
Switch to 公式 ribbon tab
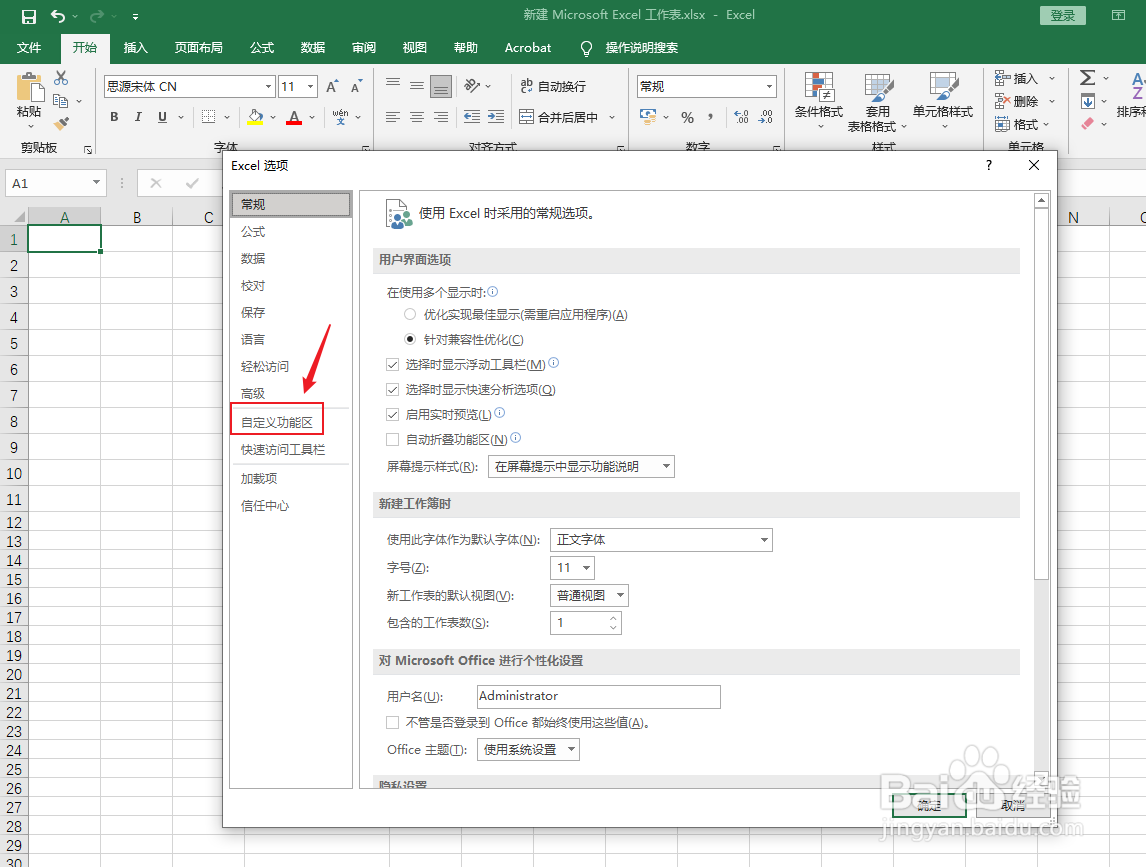[262, 48]
